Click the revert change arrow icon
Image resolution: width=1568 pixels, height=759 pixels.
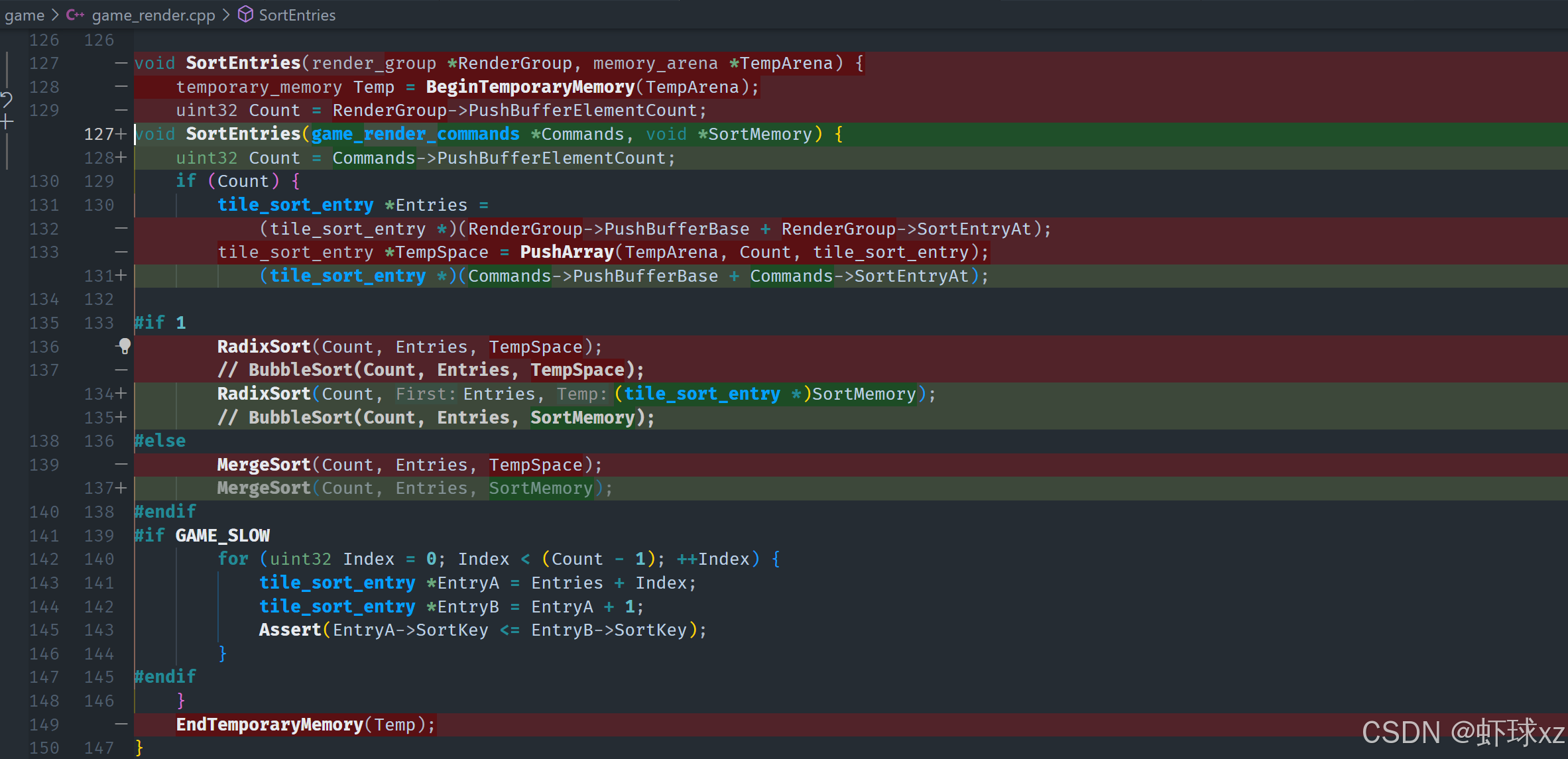coord(7,100)
